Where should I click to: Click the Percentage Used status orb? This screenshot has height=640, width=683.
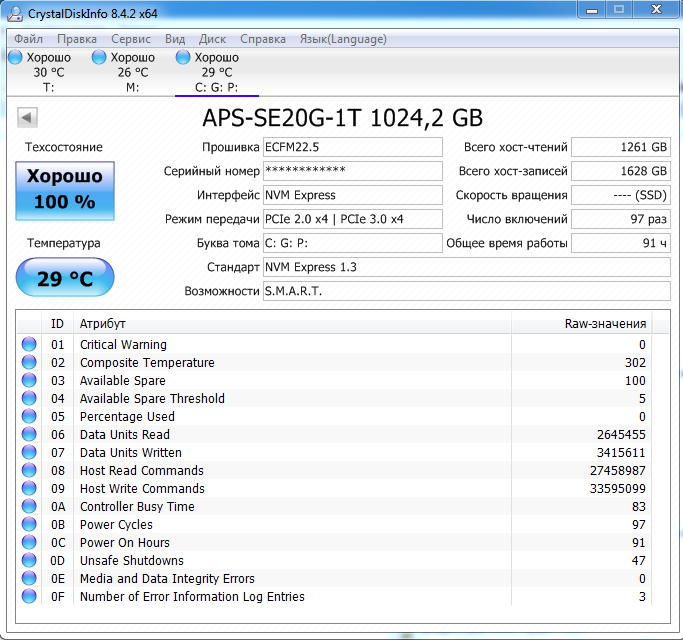[29, 416]
